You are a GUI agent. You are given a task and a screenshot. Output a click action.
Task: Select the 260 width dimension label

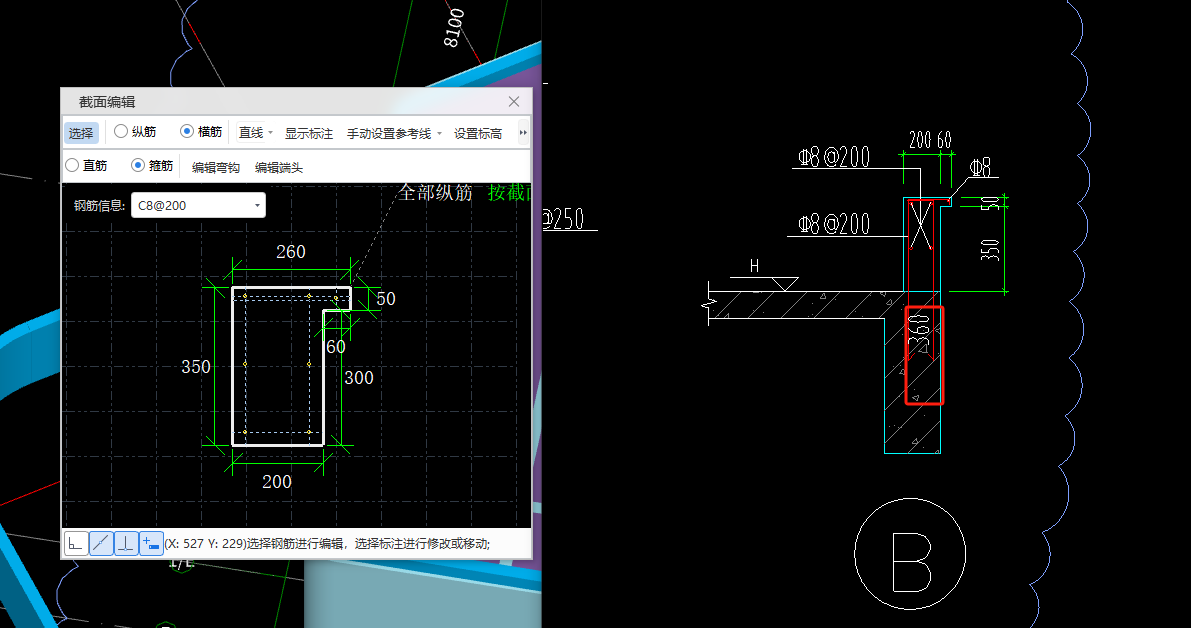pyautogui.click(x=291, y=251)
